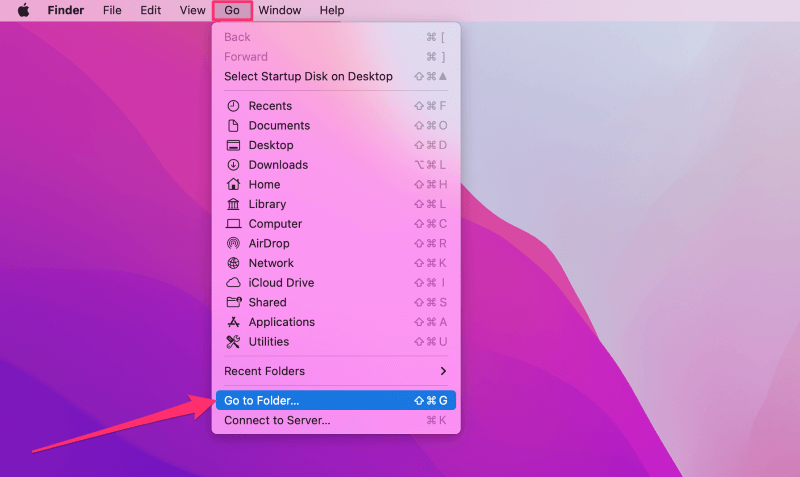Expand the Recent Folders submenu arrow
Image resolution: width=800 pixels, height=477 pixels.
[x=443, y=371]
